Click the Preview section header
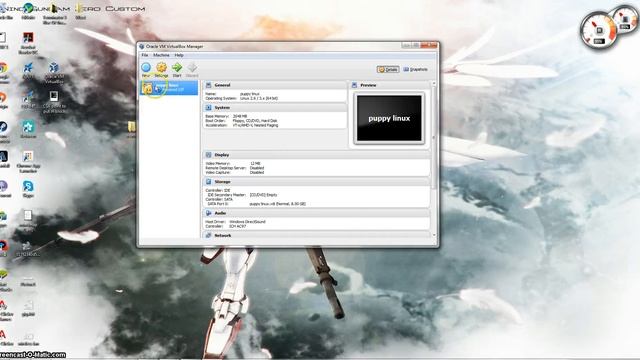640x360 pixels. point(389,85)
